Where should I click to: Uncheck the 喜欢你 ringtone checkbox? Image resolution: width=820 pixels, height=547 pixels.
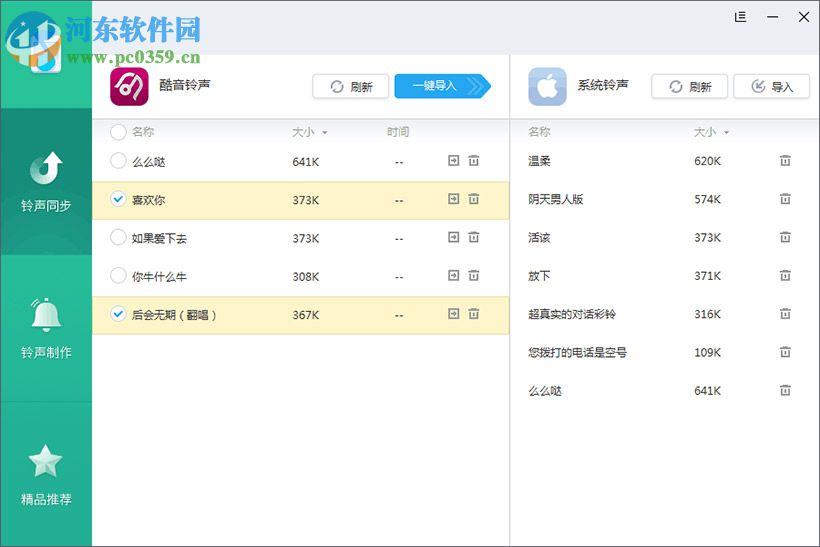[118, 199]
